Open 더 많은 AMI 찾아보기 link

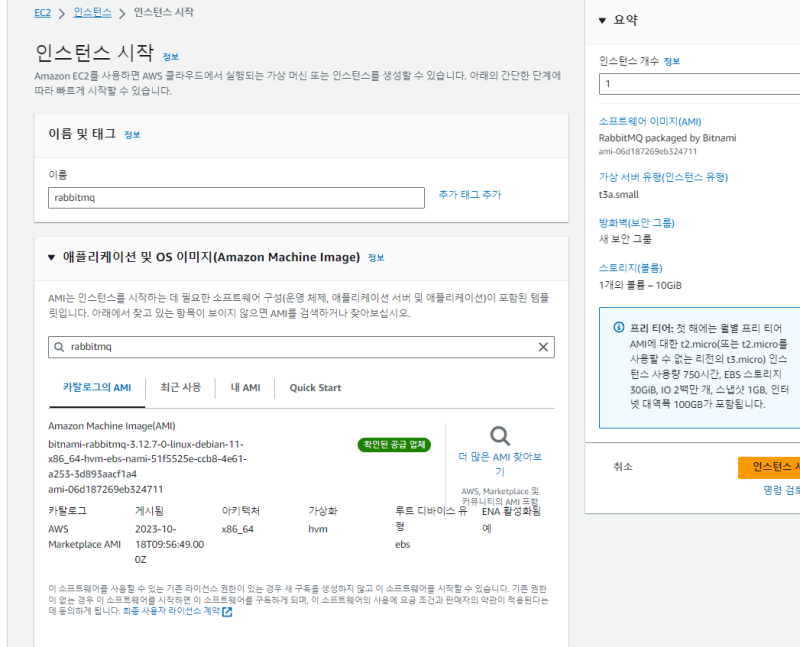[x=500, y=464]
